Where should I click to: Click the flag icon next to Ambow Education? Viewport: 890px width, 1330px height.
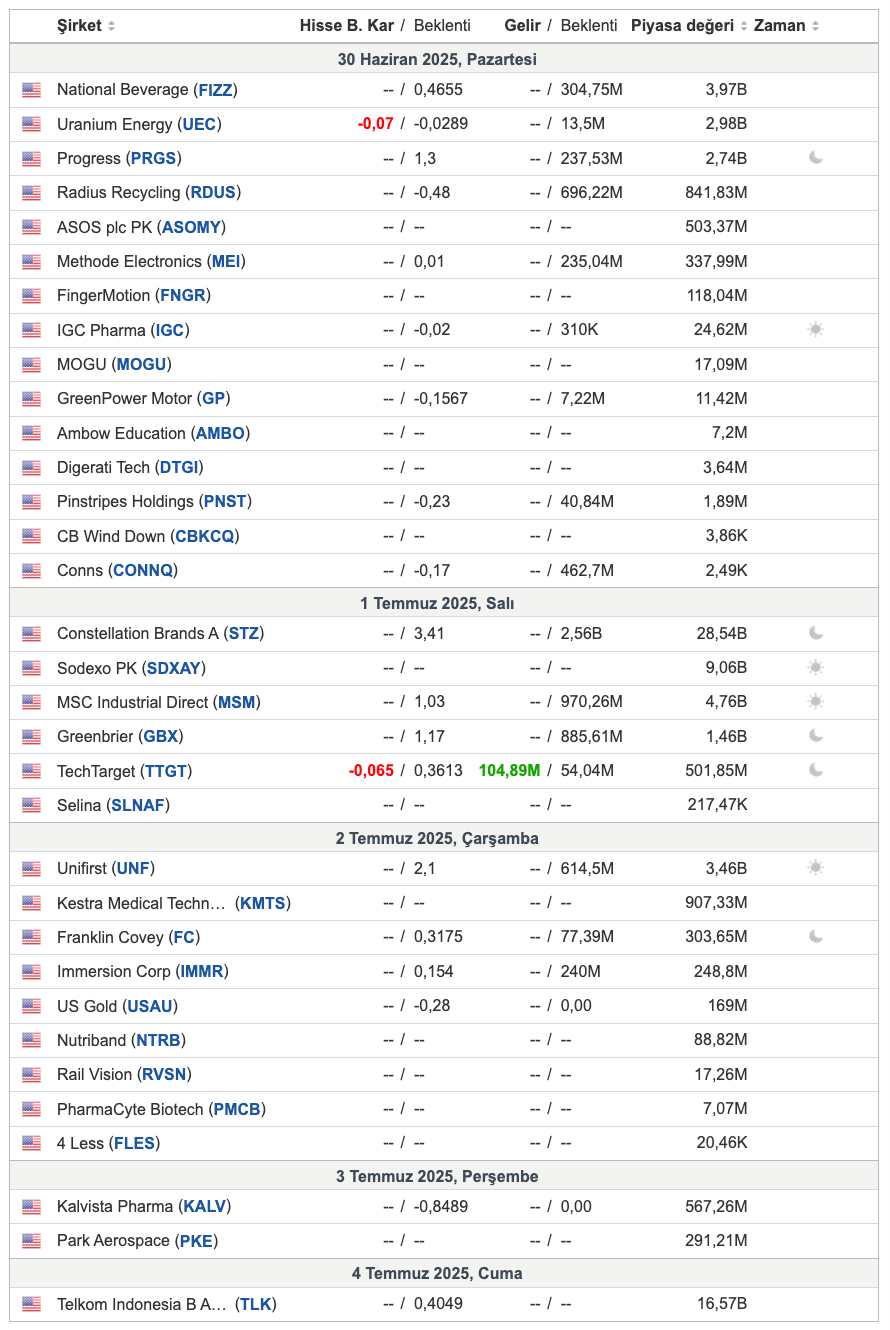tap(32, 434)
